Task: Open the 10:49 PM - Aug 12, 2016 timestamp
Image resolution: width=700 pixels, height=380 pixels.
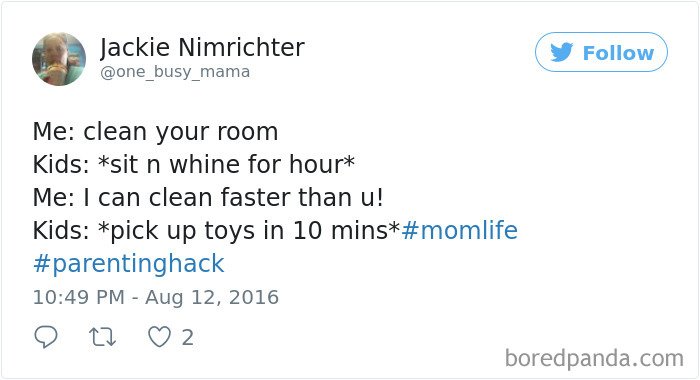Action: pos(156,297)
